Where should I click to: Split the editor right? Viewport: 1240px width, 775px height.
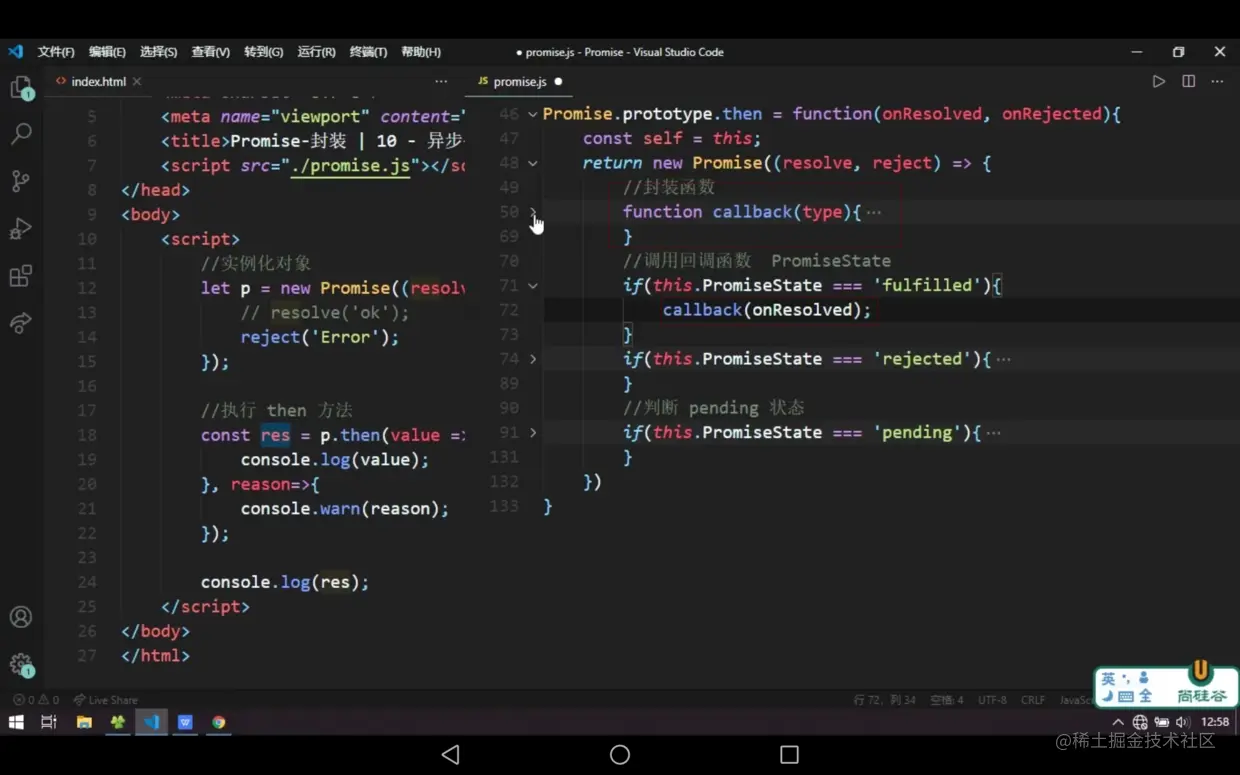point(1188,81)
